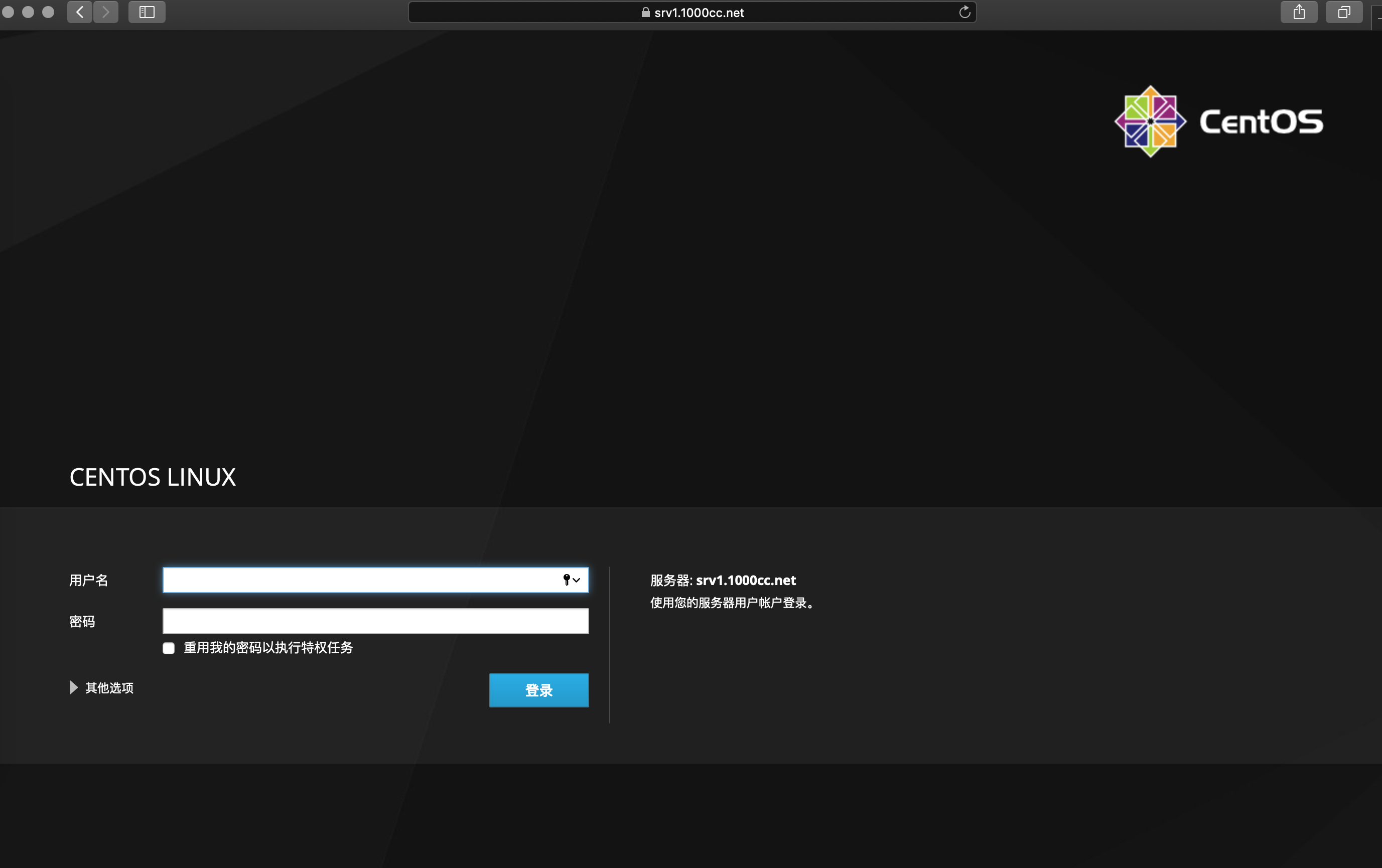Focus the 用户名 username field
The width and height of the screenshot is (1382, 868).
click(x=375, y=580)
